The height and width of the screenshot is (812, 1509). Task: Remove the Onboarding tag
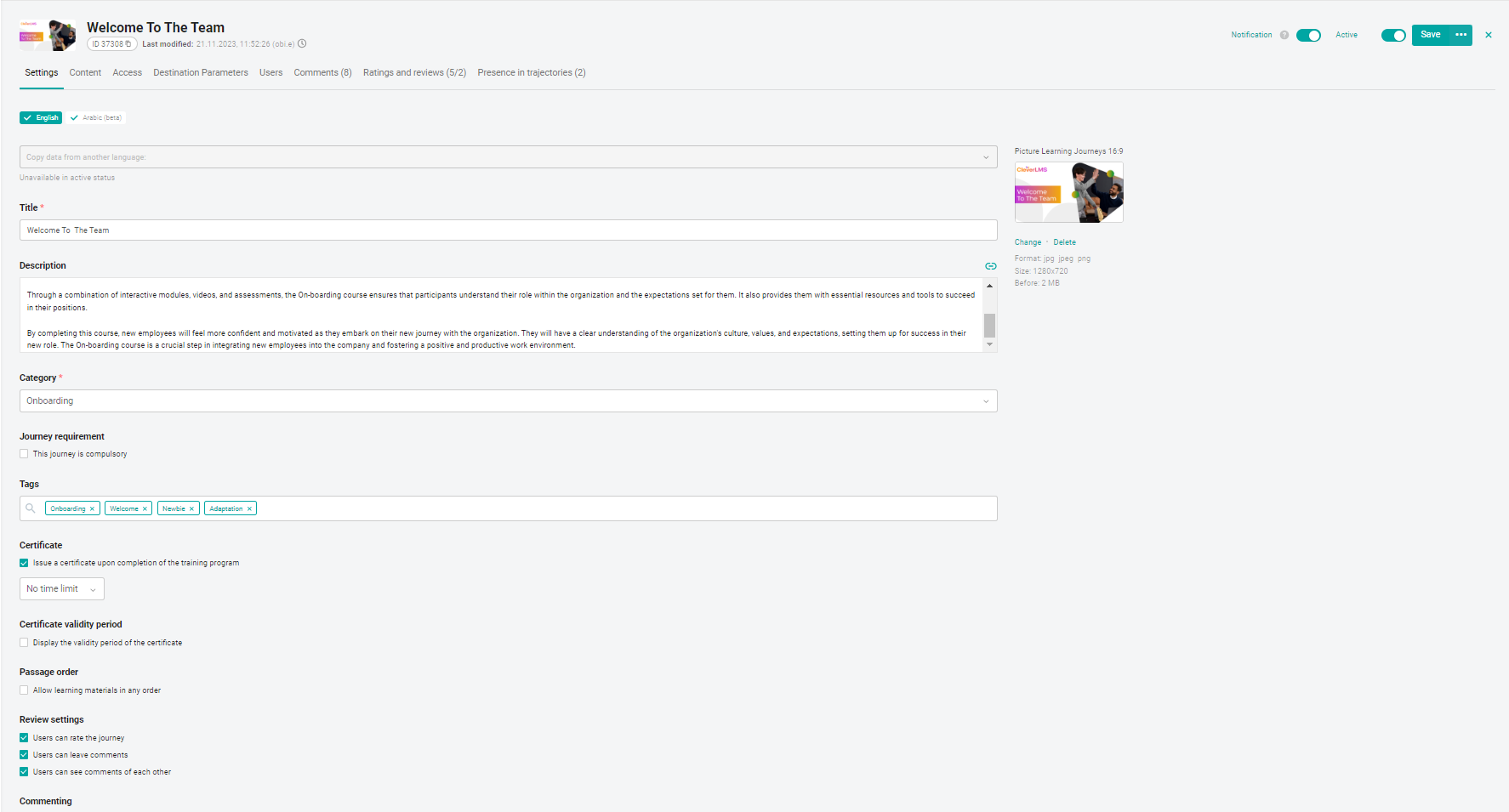coord(92,508)
